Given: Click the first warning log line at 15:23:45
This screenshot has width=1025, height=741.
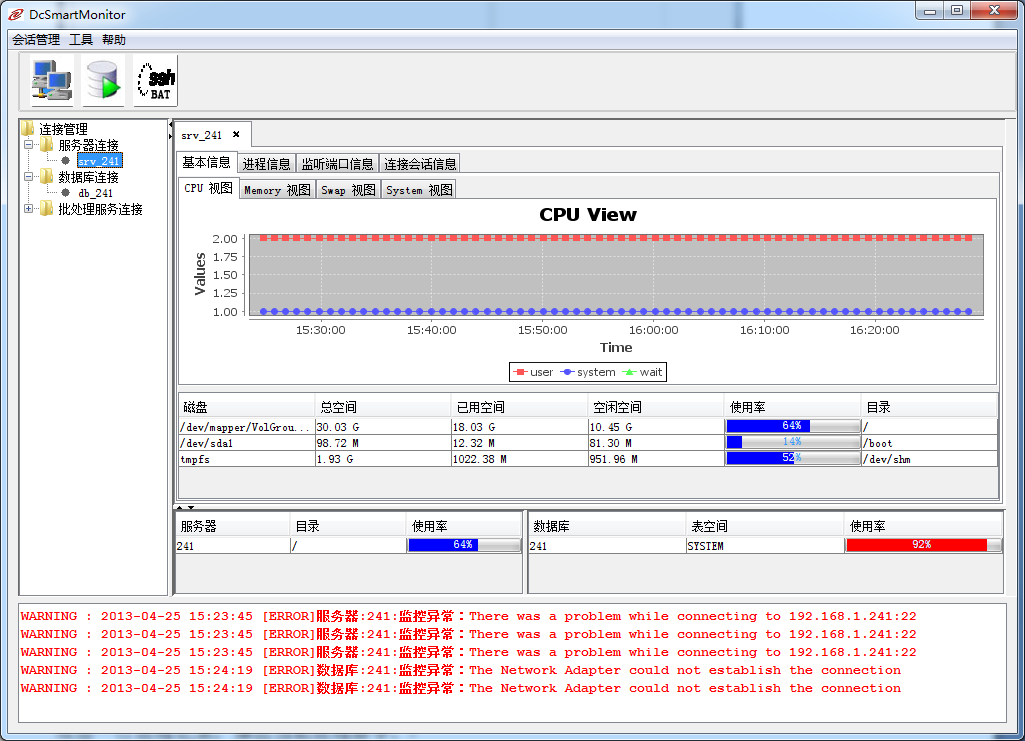Looking at the screenshot, I should point(469,616).
